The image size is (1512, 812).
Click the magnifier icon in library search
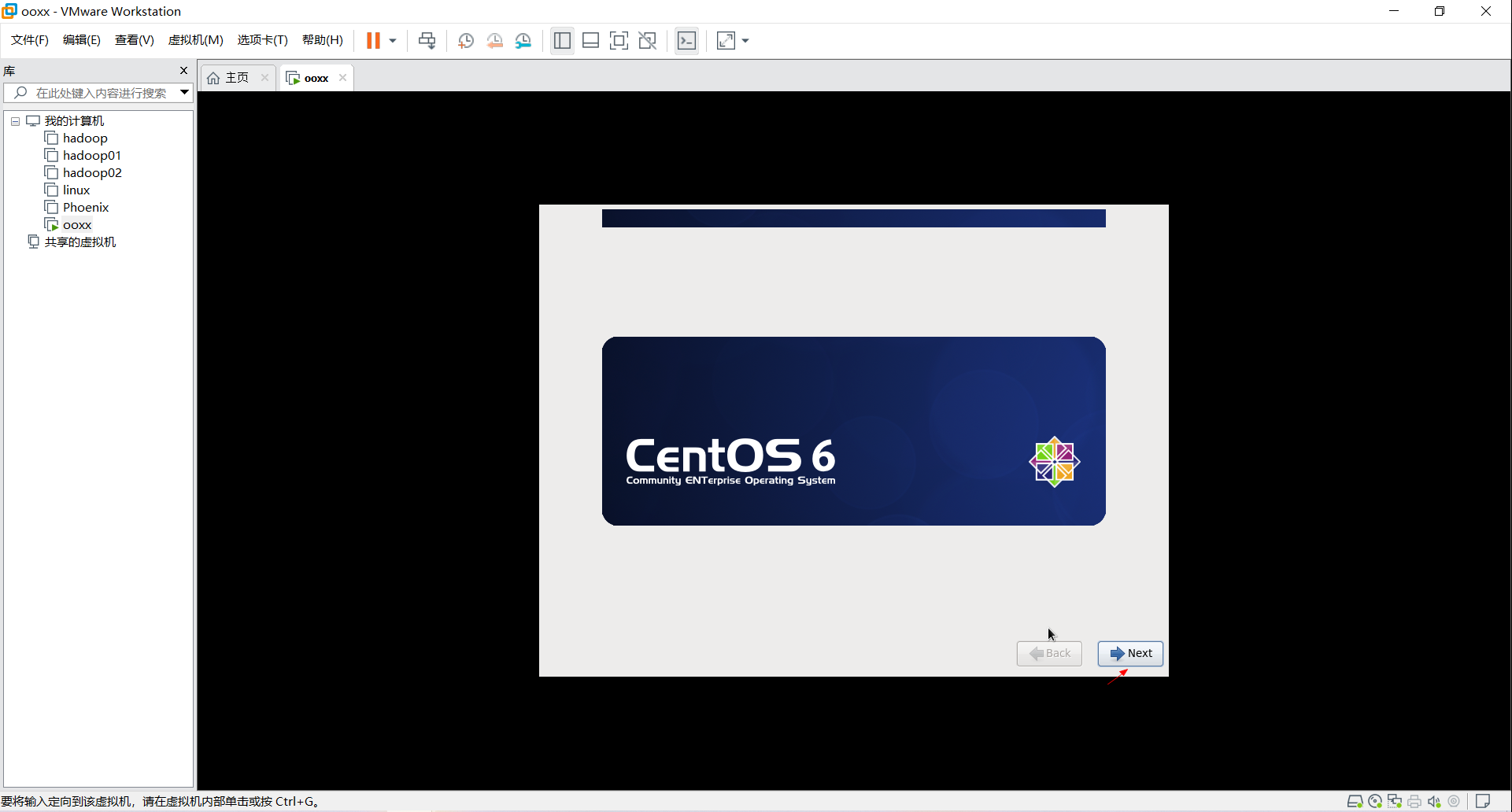coord(20,93)
